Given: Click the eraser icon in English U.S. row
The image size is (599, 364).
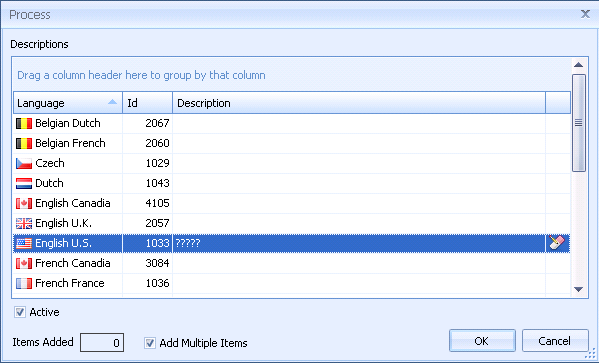Looking at the screenshot, I should pyautogui.click(x=557, y=243).
